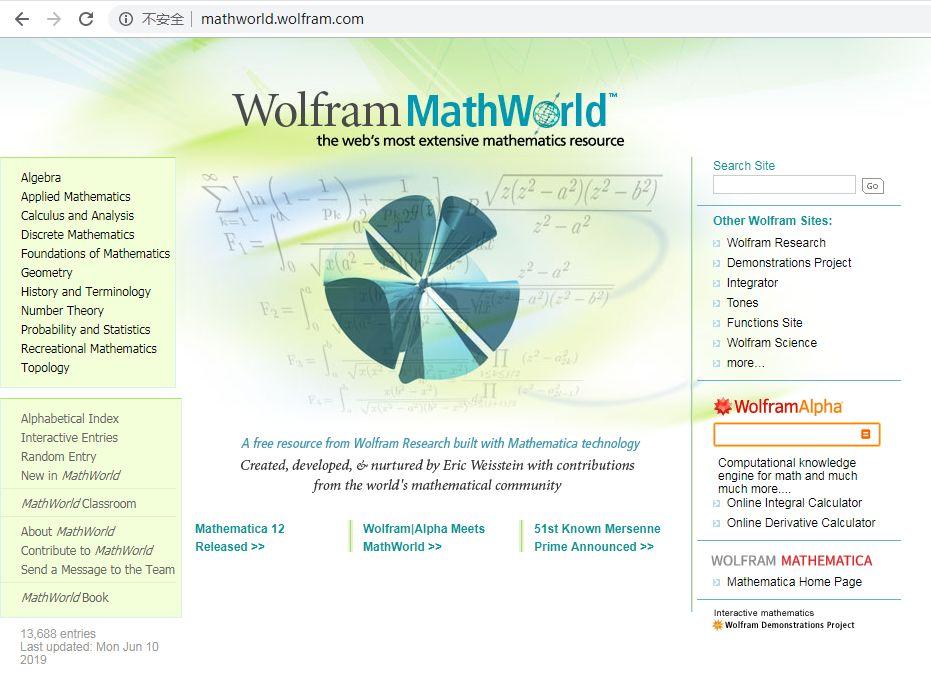Click the WolframAlpha orange submit icon

[x=866, y=434]
